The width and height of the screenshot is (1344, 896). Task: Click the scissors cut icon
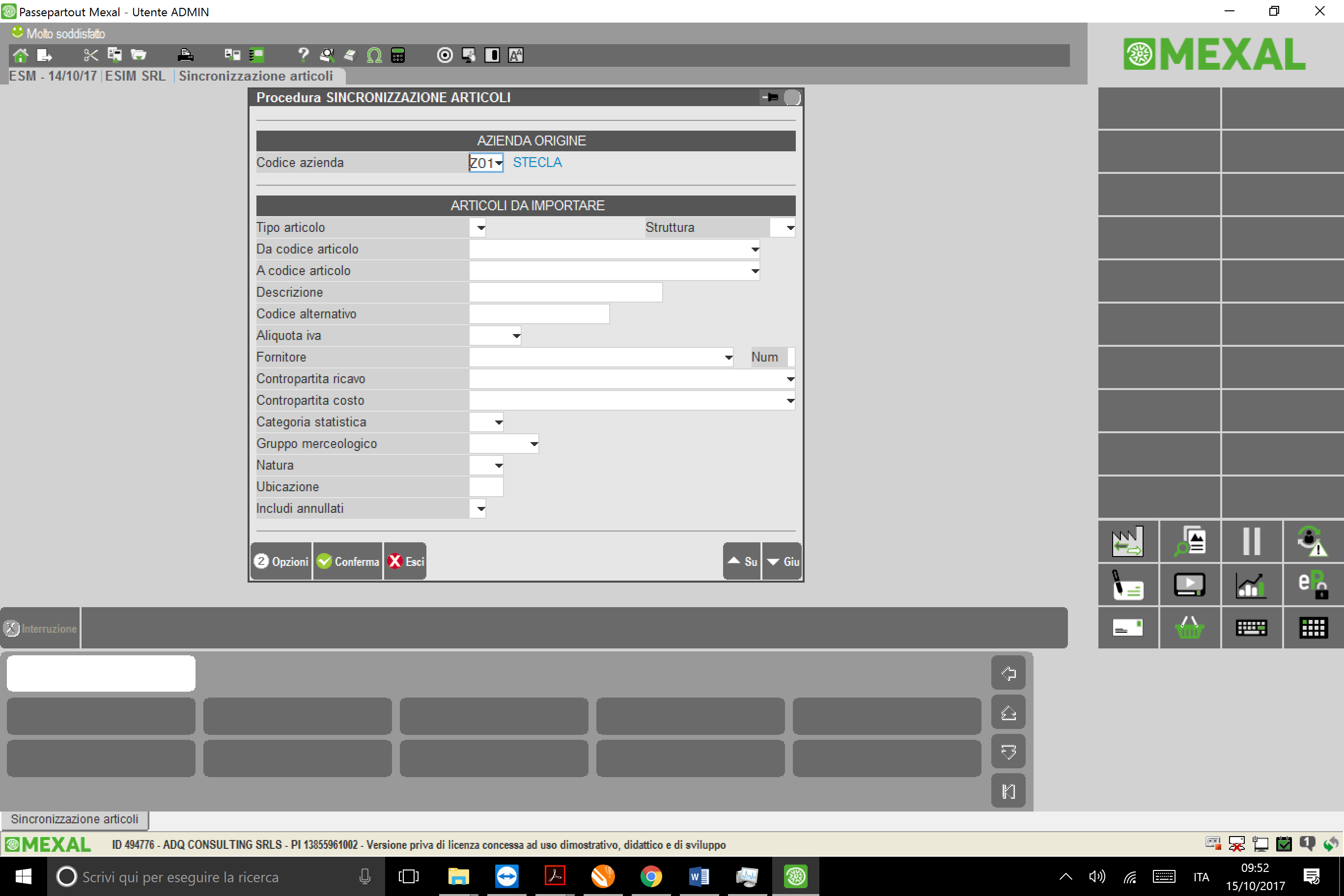pyautogui.click(x=90, y=56)
